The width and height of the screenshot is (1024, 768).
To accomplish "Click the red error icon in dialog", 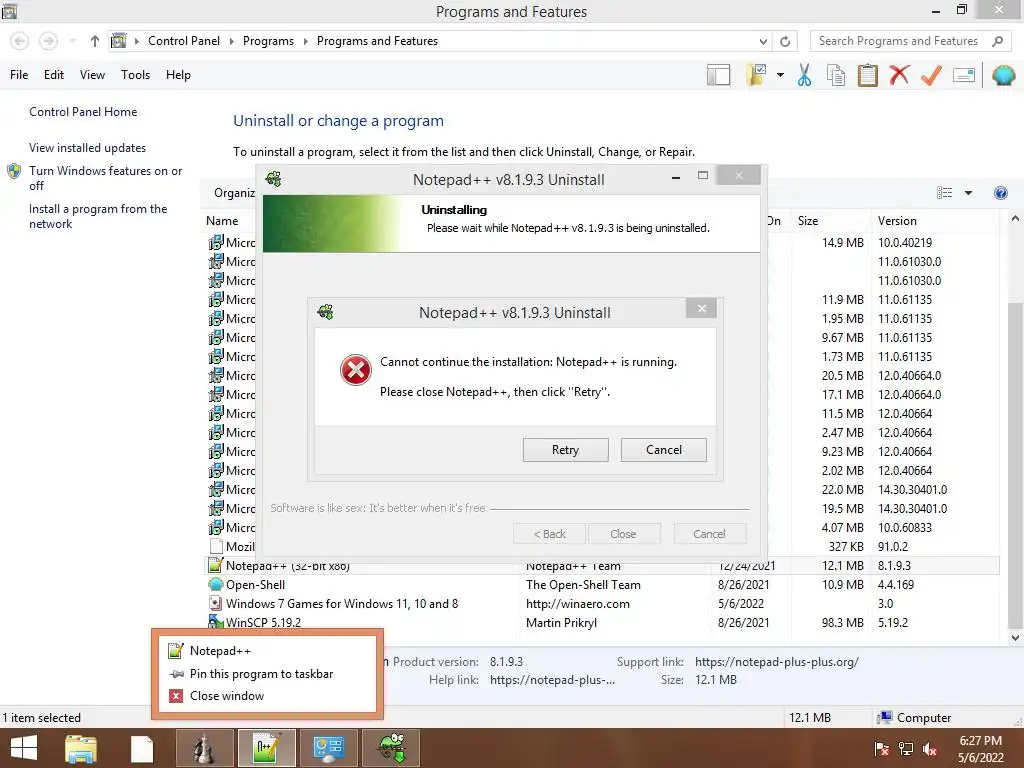I will [x=356, y=370].
